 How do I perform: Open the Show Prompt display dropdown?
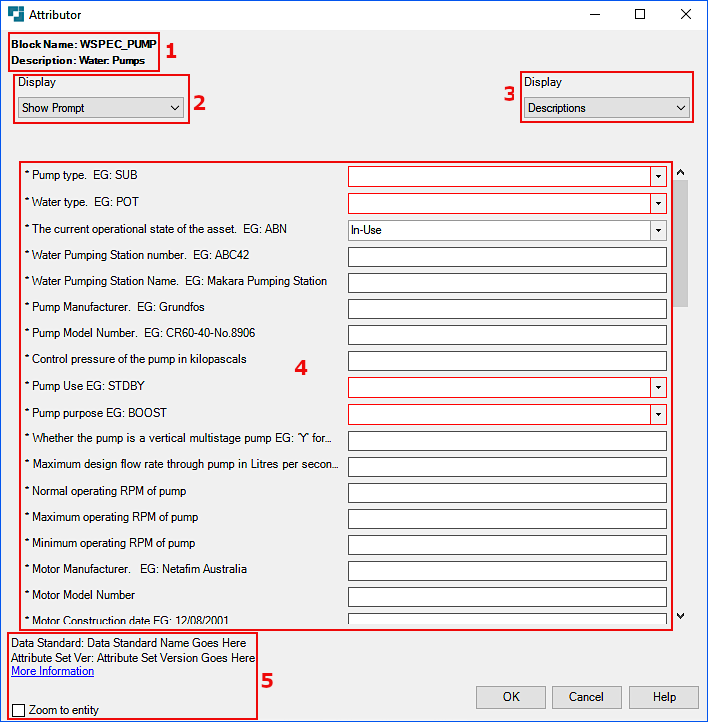(x=101, y=108)
